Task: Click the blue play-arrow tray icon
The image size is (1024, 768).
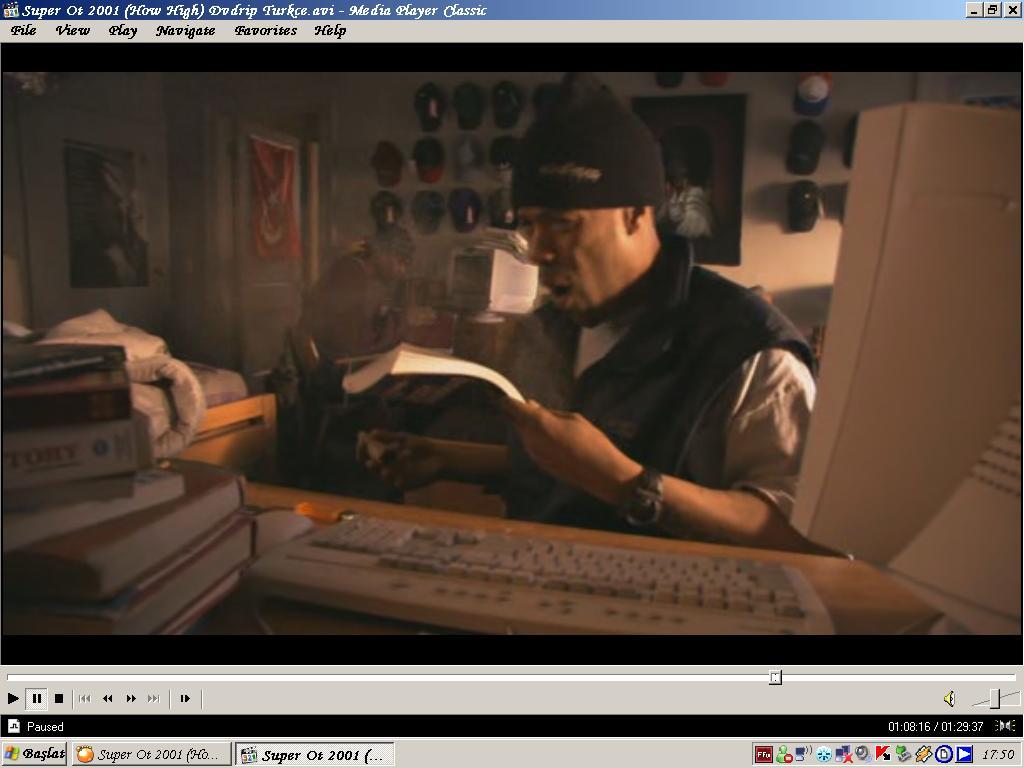Action: pos(964,755)
